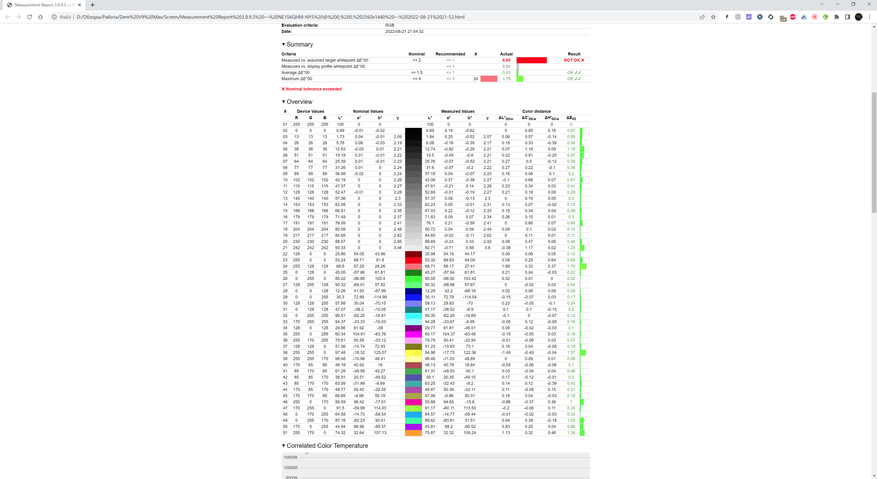Image resolution: width=877 pixels, height=479 pixels.
Task: Click the 'Actual' header in Summary
Action: click(506, 54)
